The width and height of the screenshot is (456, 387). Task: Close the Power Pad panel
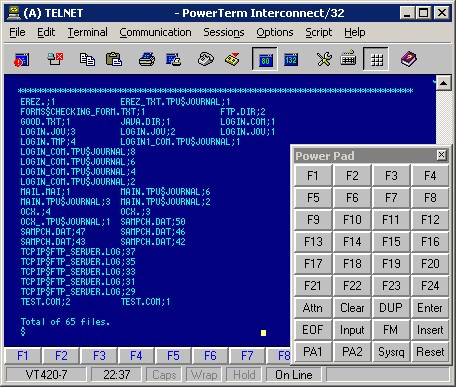click(x=441, y=155)
